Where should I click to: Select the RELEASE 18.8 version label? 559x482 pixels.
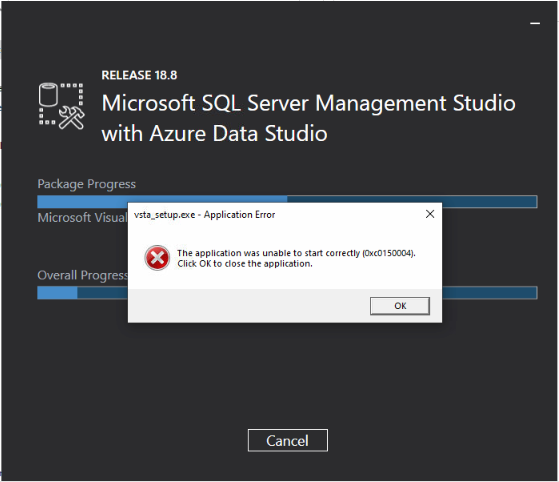click(139, 75)
